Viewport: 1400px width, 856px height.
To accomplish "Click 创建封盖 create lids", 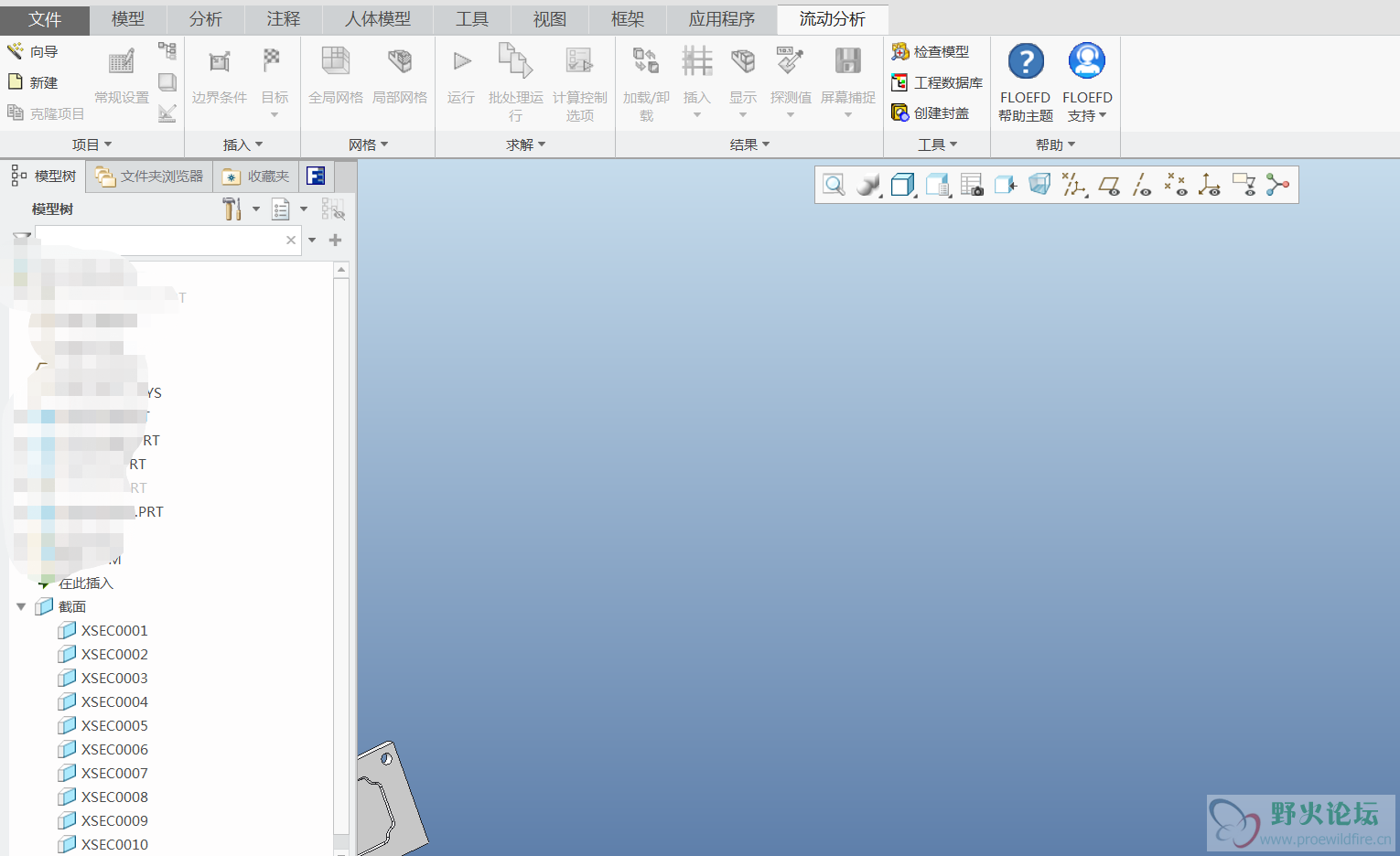I will tap(931, 113).
